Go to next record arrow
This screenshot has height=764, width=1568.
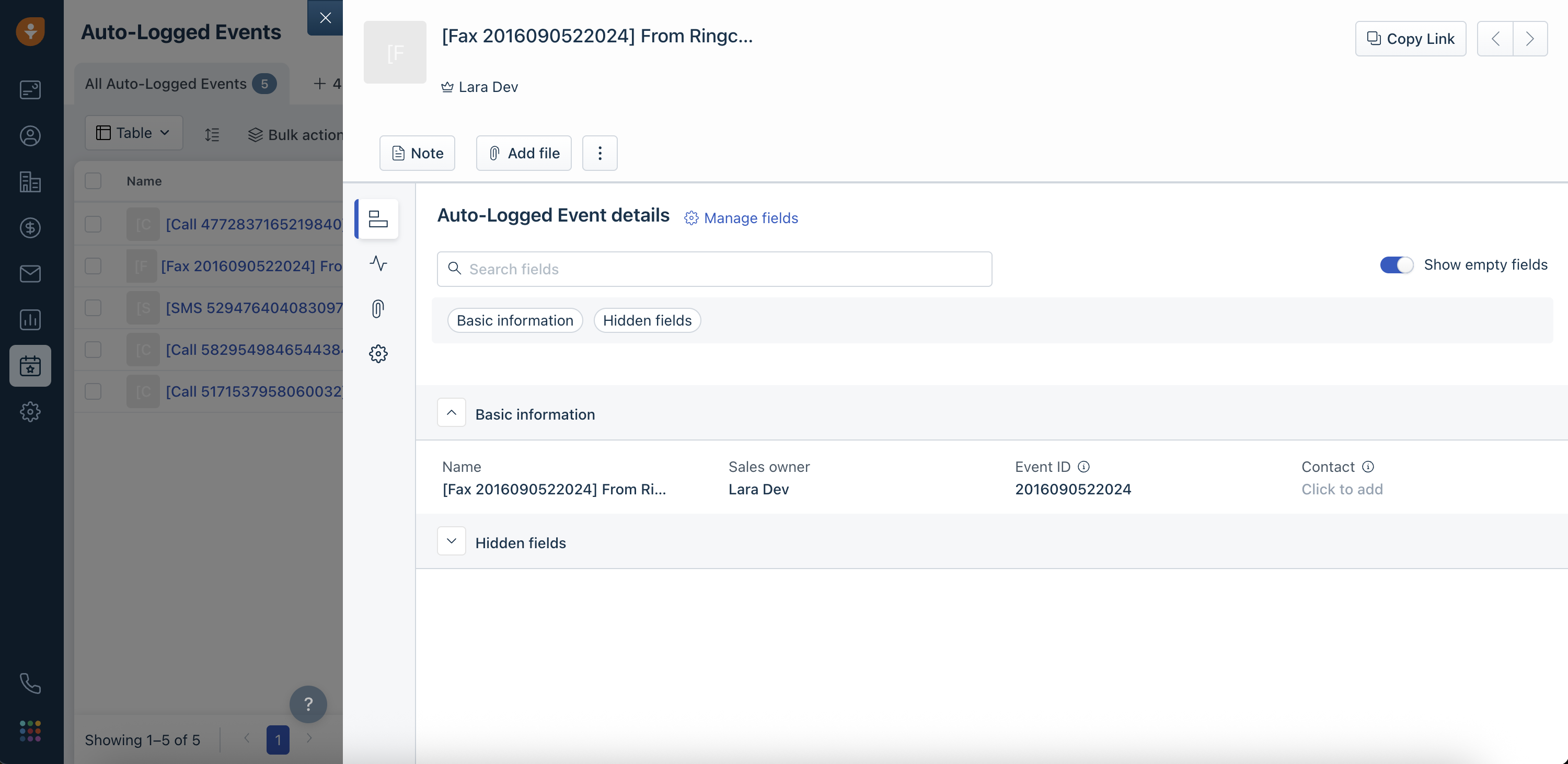coord(1530,38)
